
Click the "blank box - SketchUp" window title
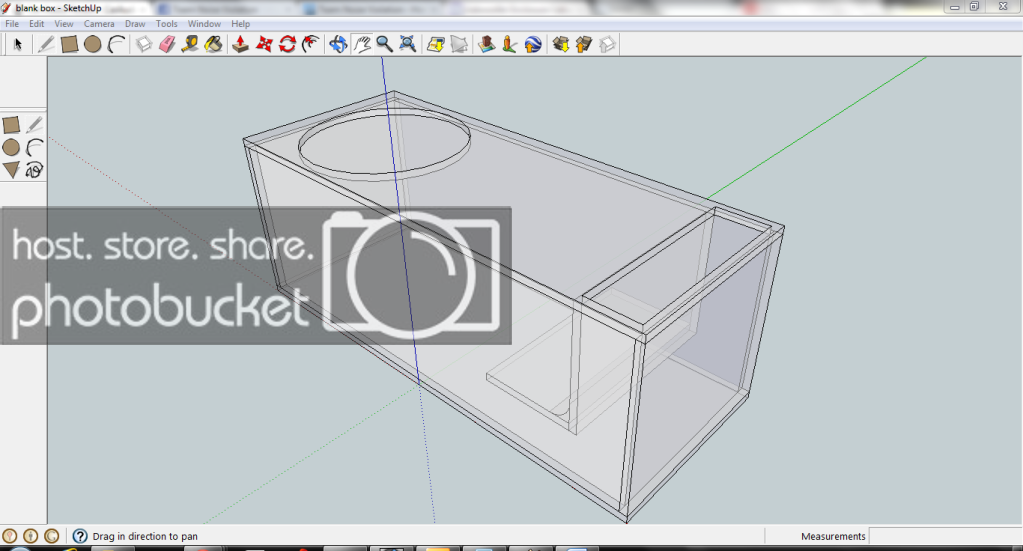pyautogui.click(x=58, y=8)
